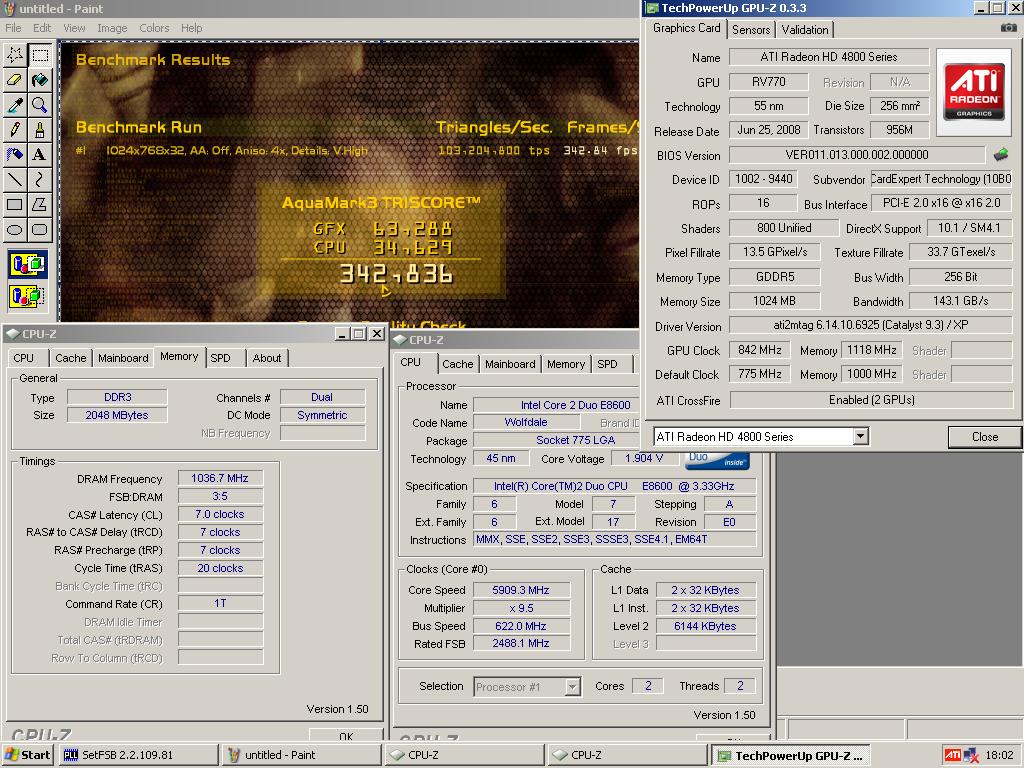Viewport: 1024px width, 768px height.
Task: Choose the Line tool in Paint
Action: tap(15, 179)
